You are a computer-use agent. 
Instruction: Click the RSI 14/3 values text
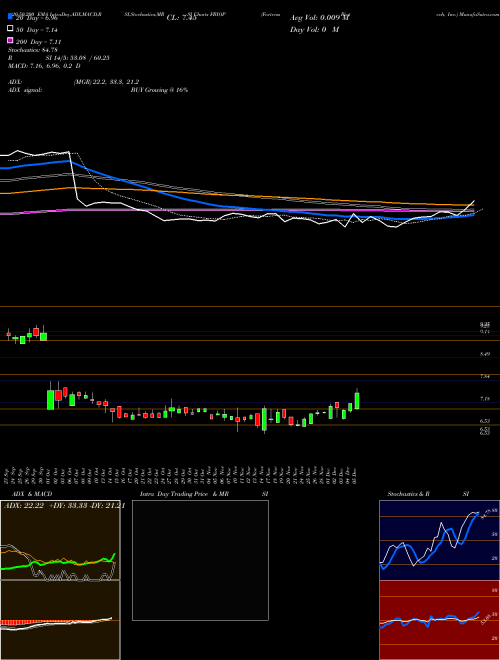click(78, 58)
